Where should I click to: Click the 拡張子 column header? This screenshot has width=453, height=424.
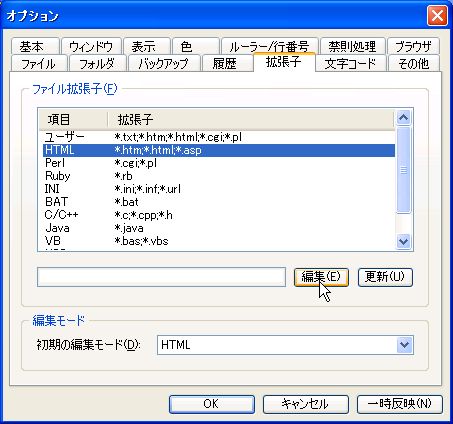(251, 119)
